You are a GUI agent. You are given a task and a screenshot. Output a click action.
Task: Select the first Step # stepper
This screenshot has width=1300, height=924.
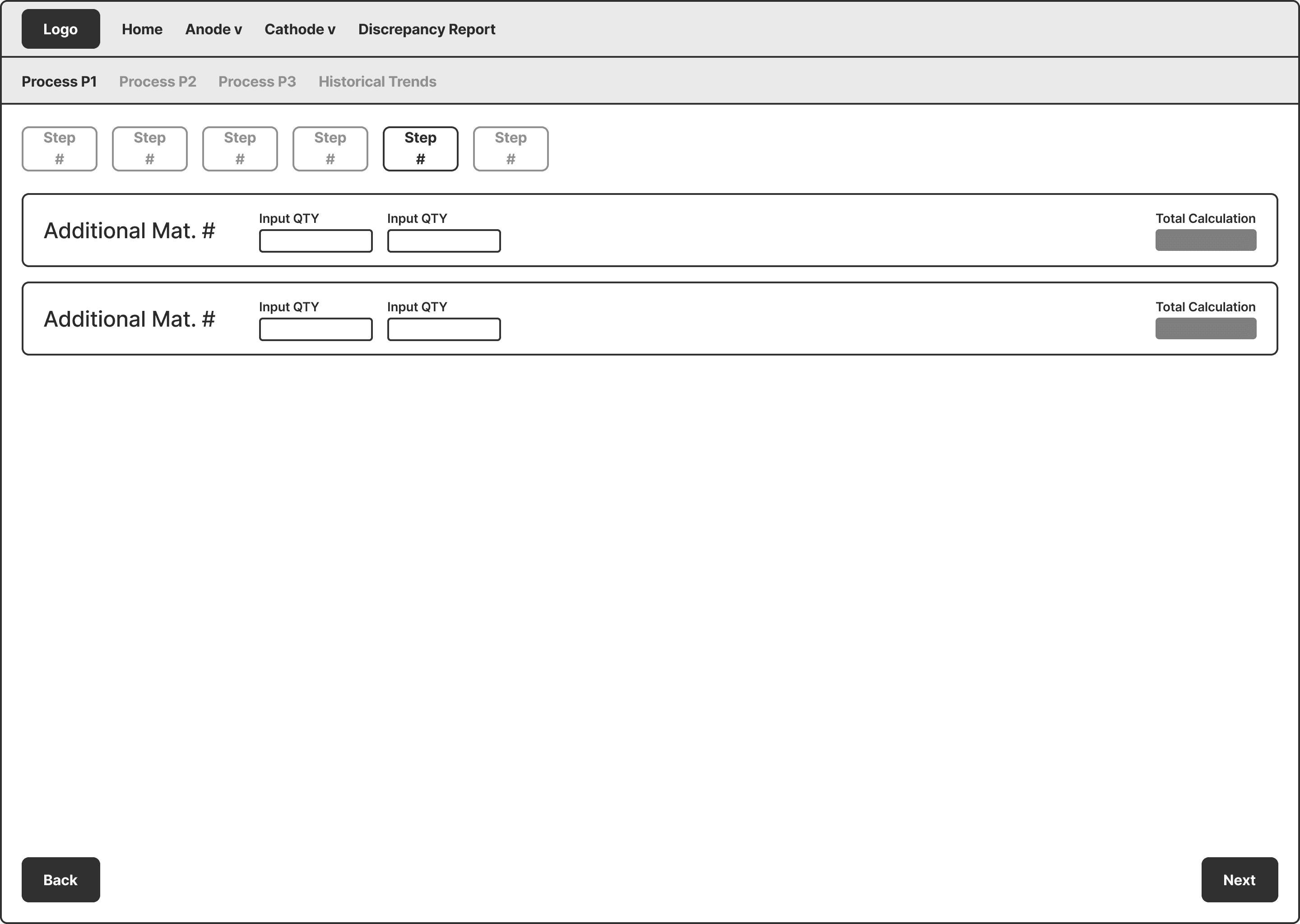point(59,148)
